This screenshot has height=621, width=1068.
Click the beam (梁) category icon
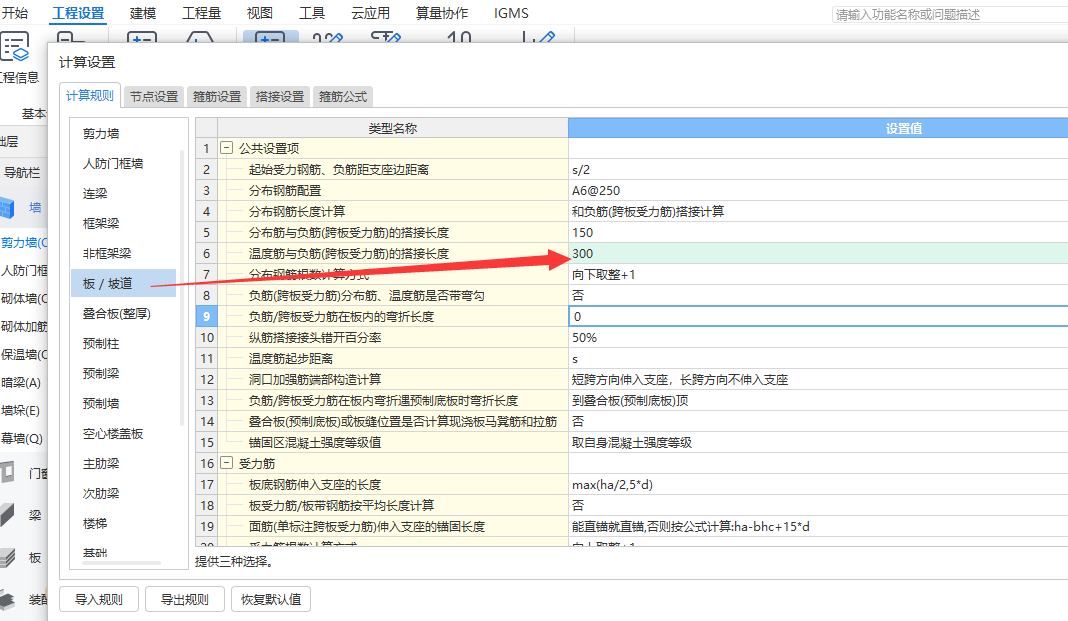coord(10,515)
